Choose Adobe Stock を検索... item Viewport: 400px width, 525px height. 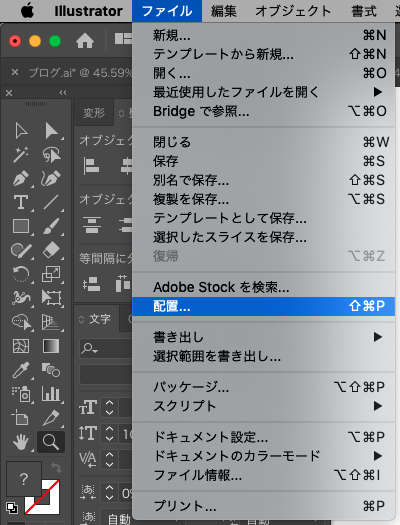point(263,287)
